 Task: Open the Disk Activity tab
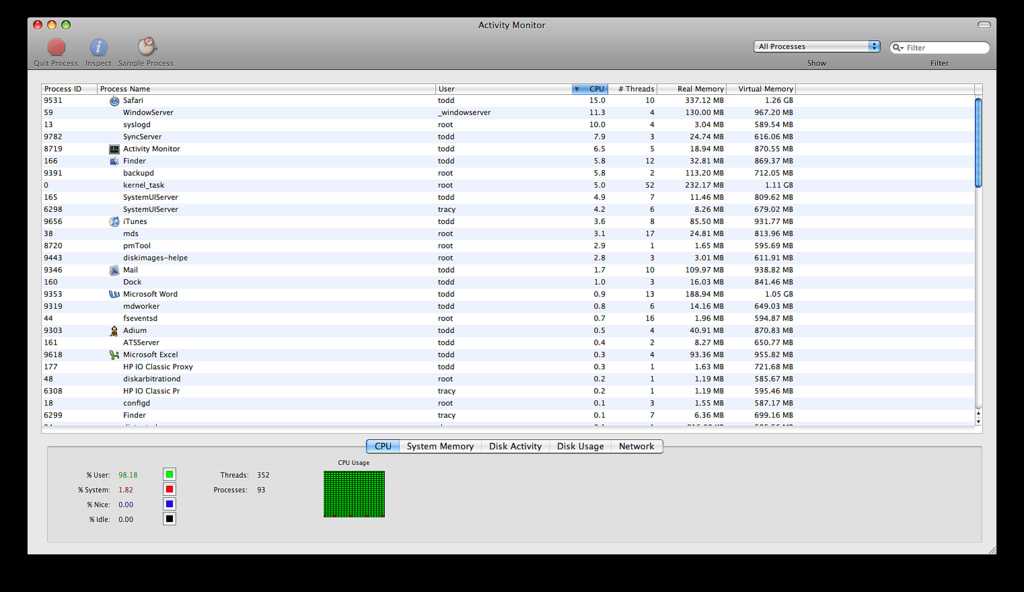pyautogui.click(x=515, y=446)
